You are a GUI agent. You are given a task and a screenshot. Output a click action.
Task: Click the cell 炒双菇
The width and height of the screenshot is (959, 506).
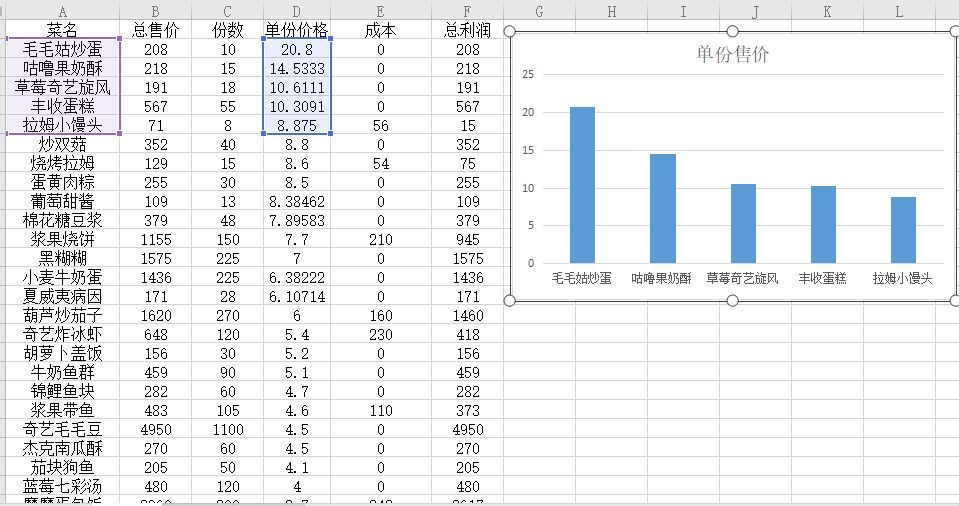(62, 144)
